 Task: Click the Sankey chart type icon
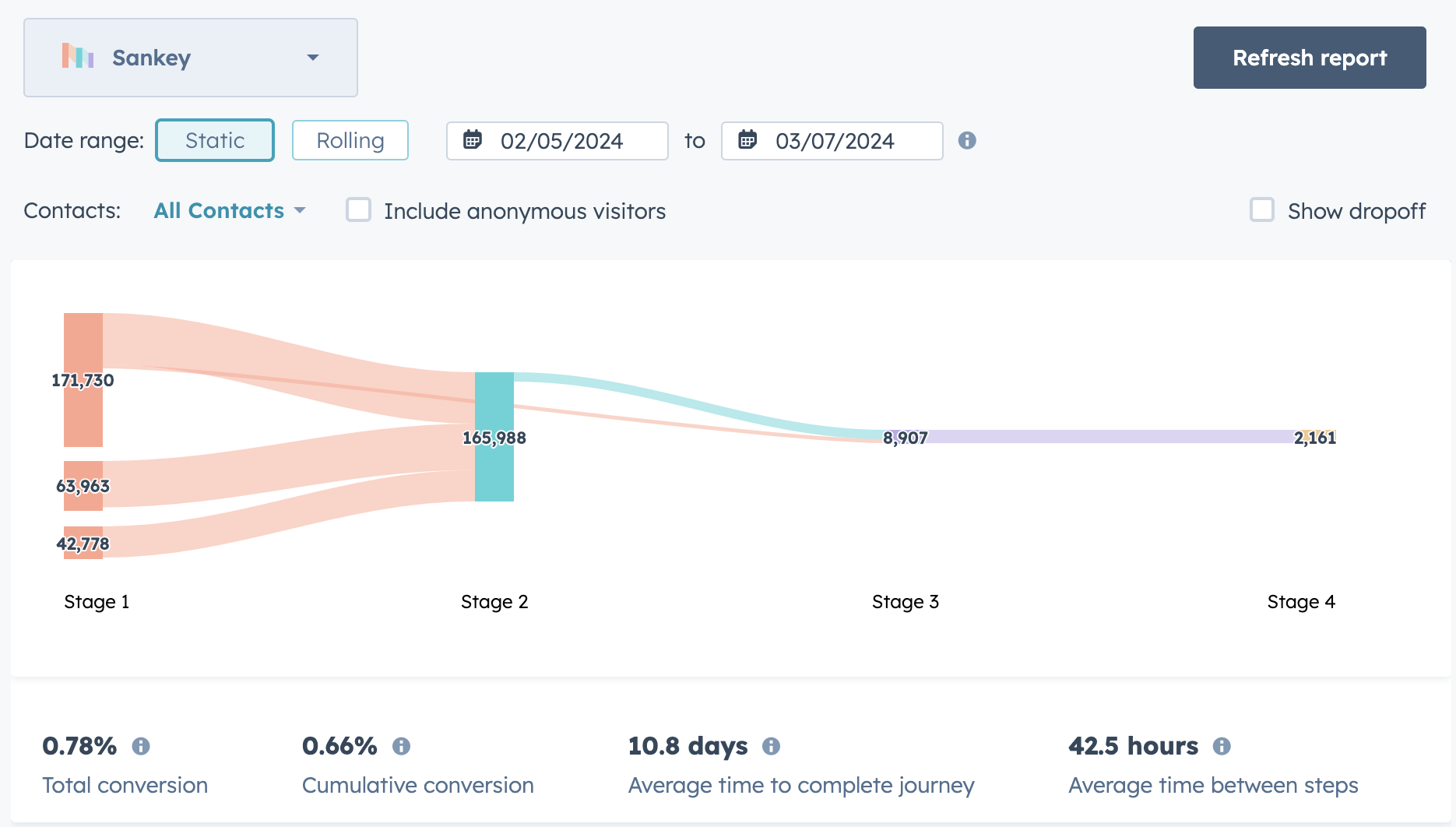tap(77, 57)
